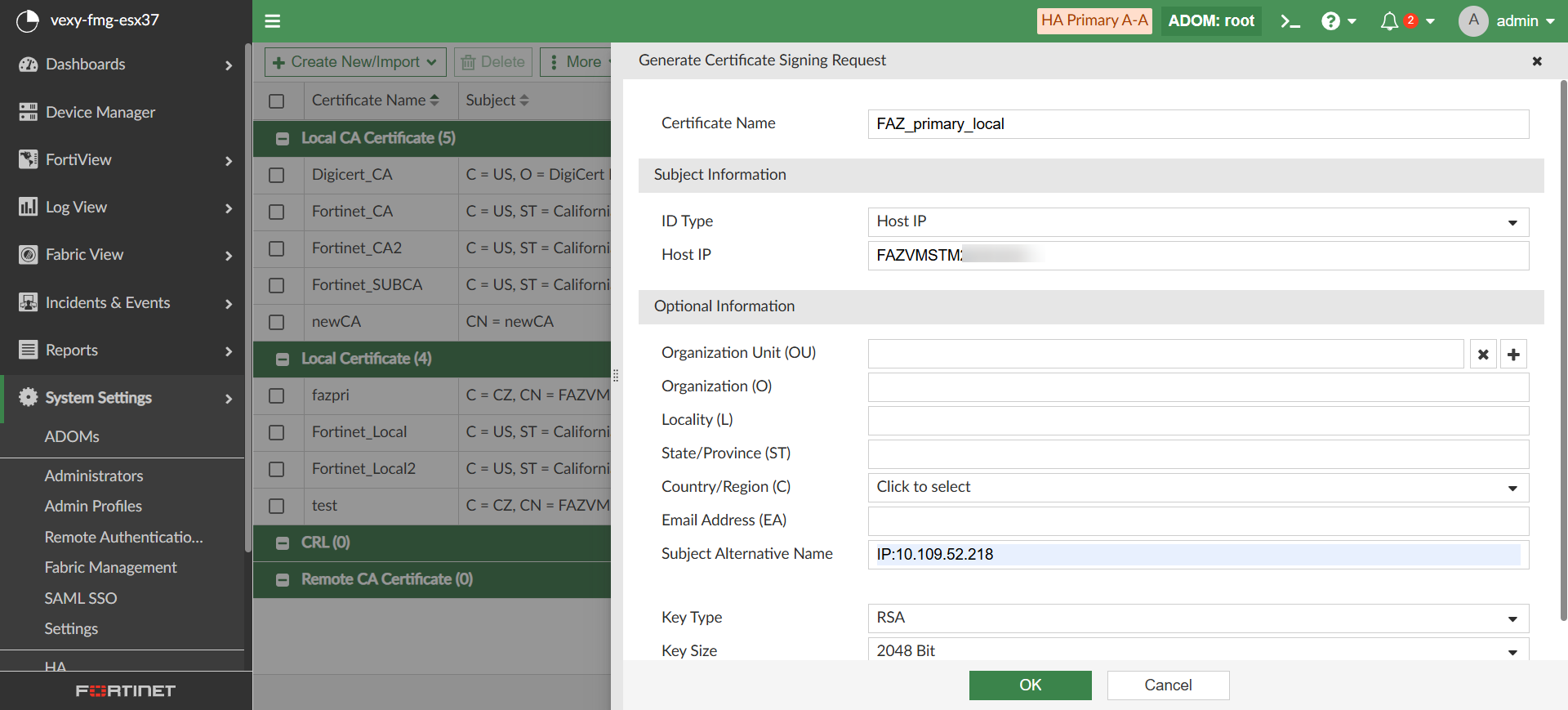Check the fazpri row checkbox
The image size is (1568, 710).
[277, 395]
